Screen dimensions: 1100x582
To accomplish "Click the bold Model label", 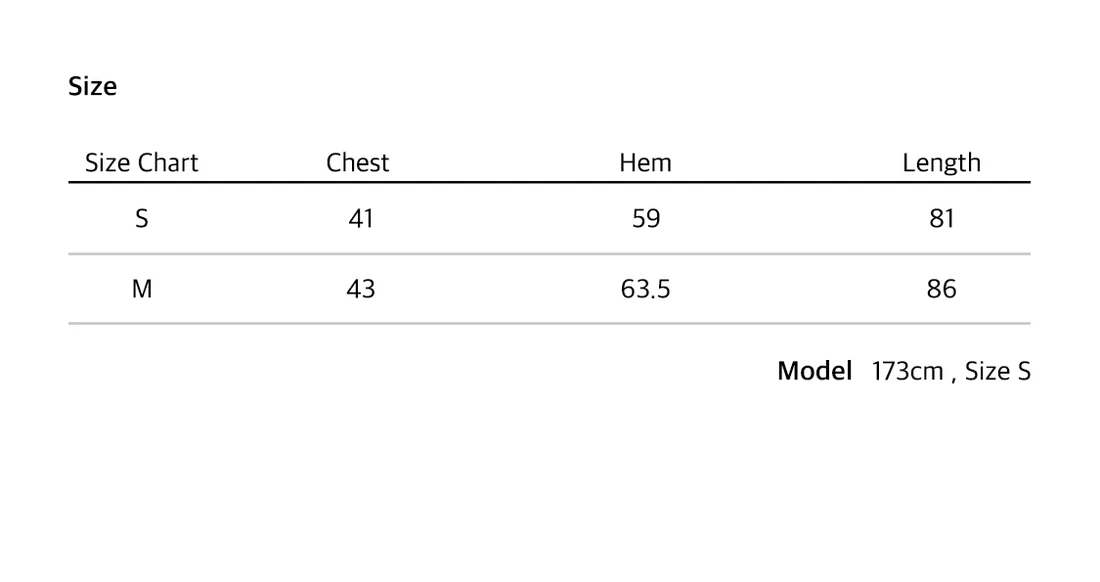I will [814, 372].
